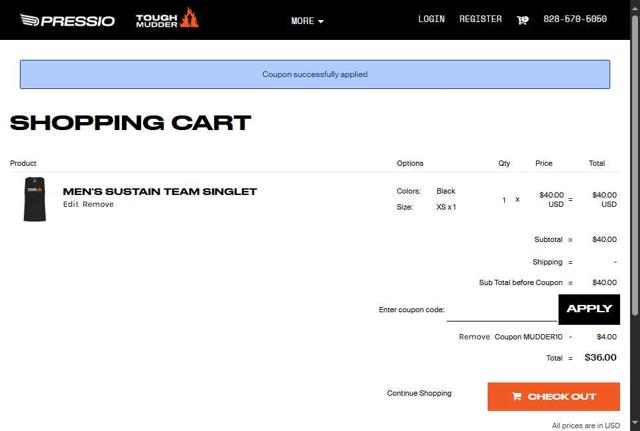Select the item quantity value 1
Viewport: 640px width, 431px height.
coord(504,200)
